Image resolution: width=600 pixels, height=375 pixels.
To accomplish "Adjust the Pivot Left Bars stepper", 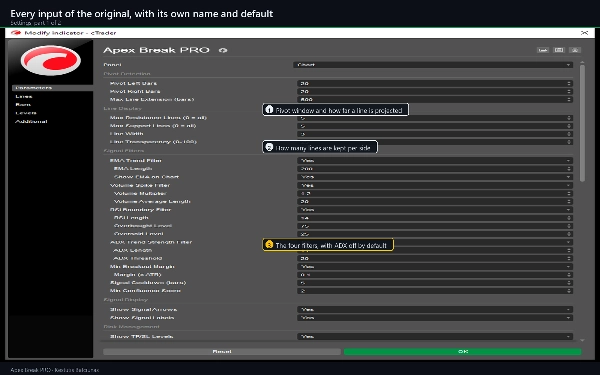I will [569, 83].
